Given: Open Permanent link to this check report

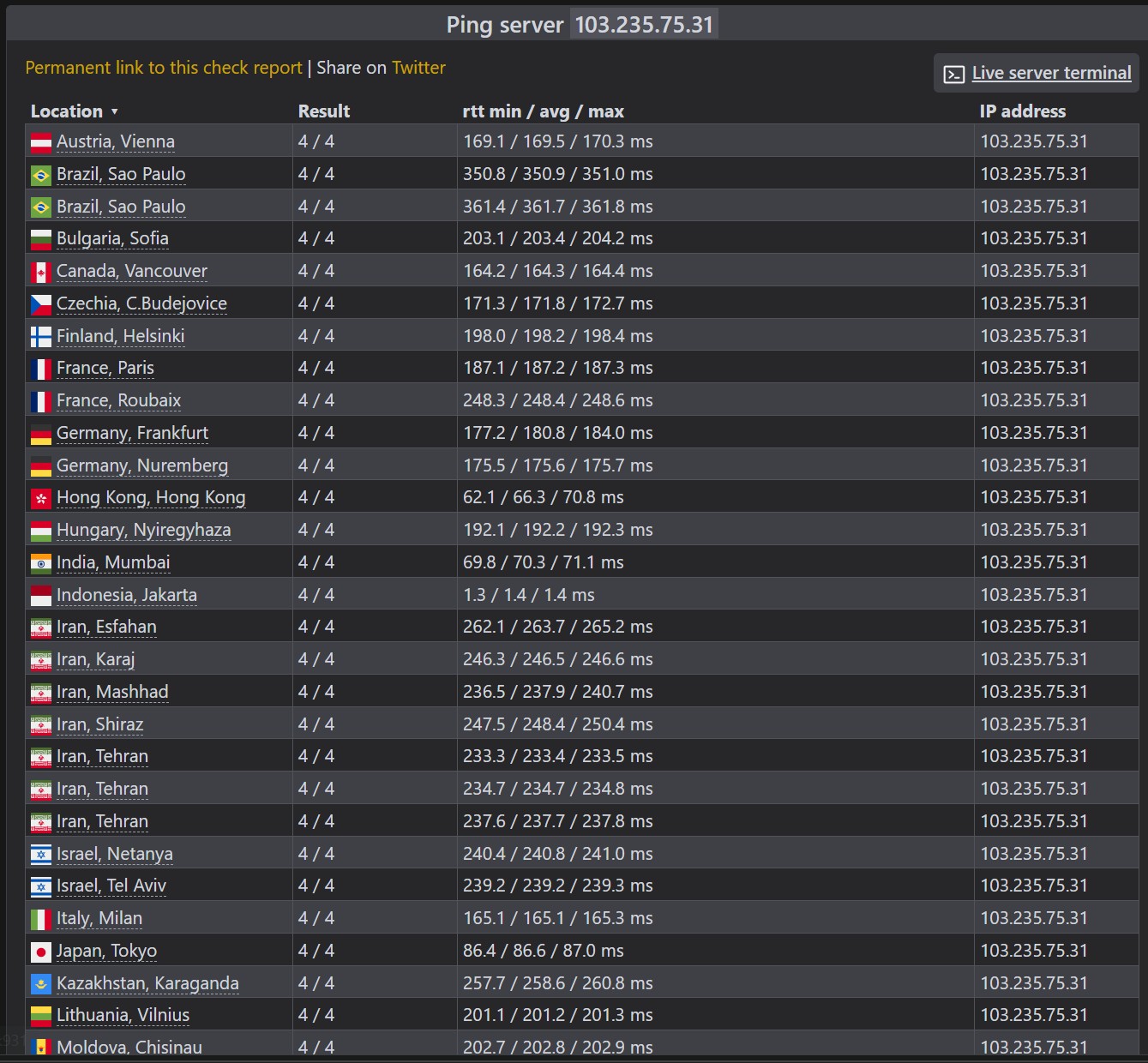Looking at the screenshot, I should pyautogui.click(x=164, y=68).
